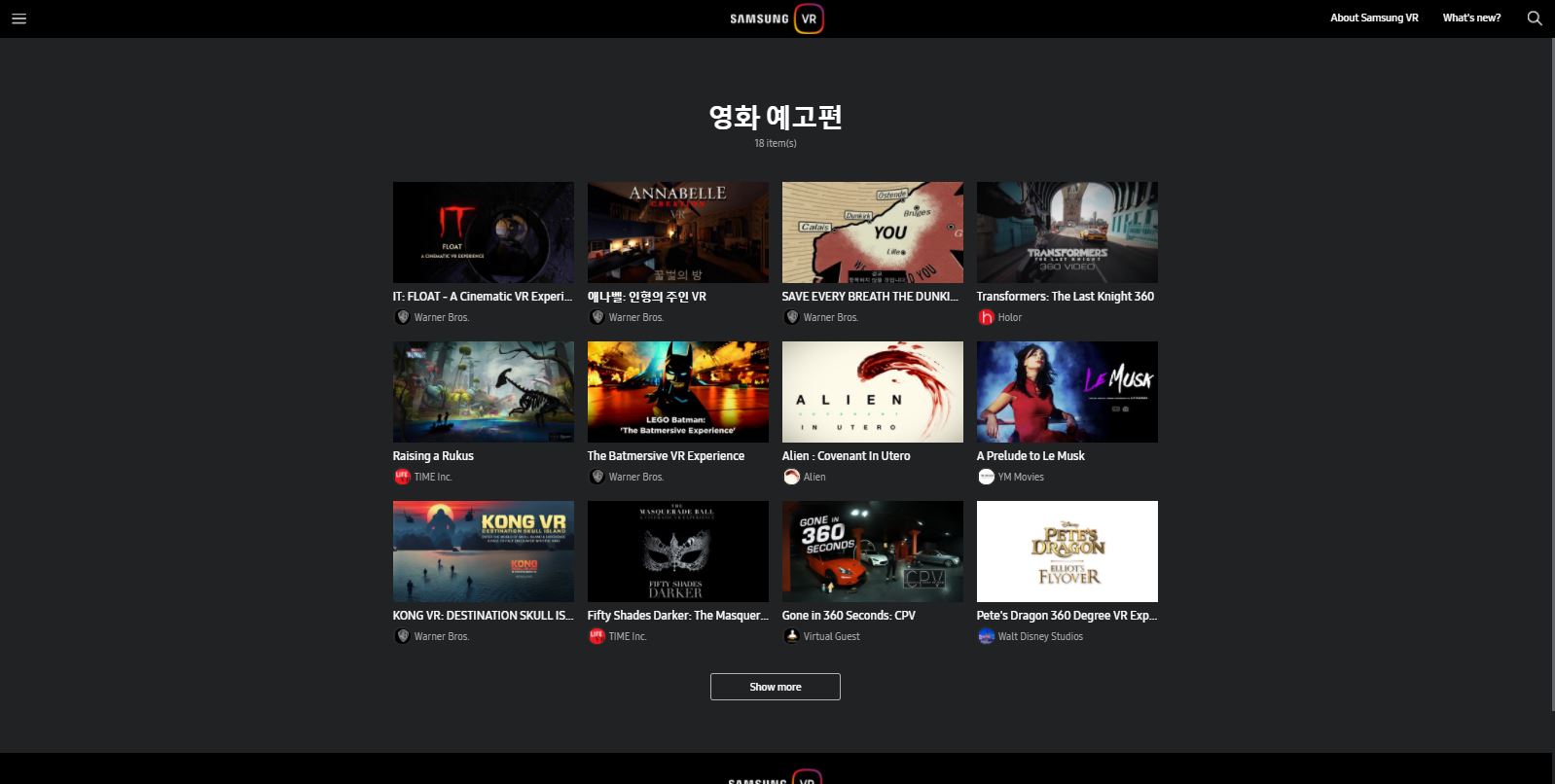Open Fifty Shades Darker mask thumbnail
Image resolution: width=1555 pixels, height=784 pixels.
click(678, 552)
